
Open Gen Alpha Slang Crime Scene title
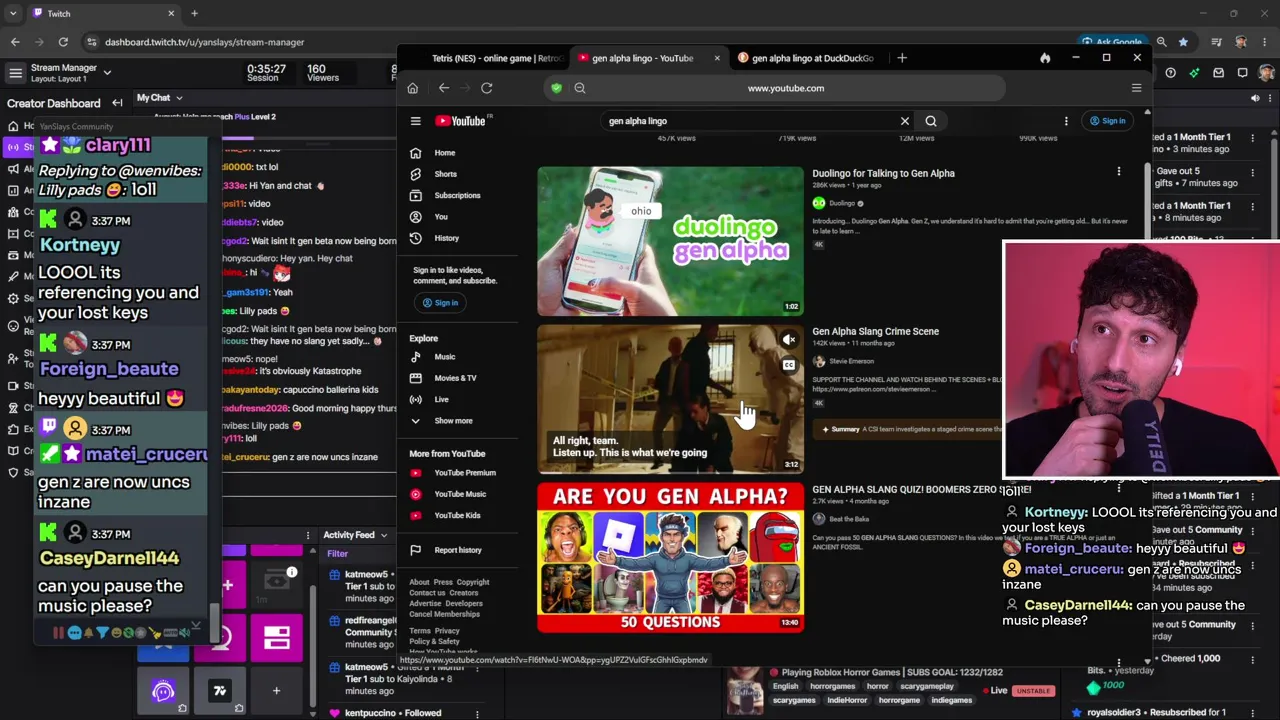[x=875, y=331]
